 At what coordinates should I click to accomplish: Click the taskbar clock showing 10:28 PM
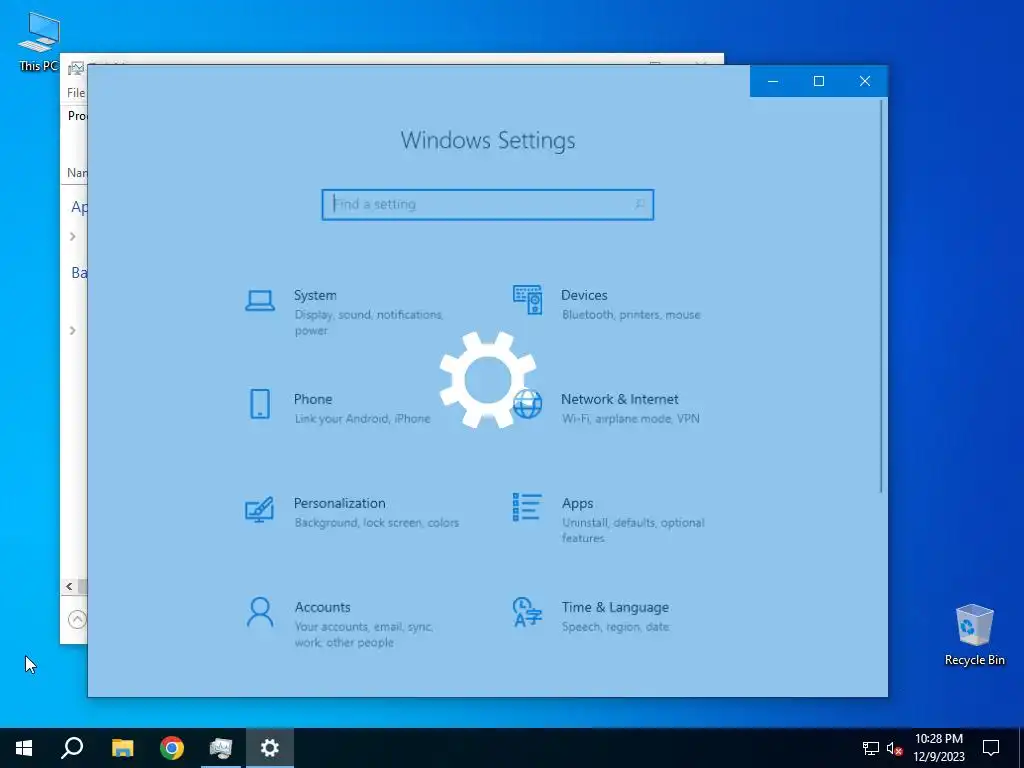tap(938, 748)
